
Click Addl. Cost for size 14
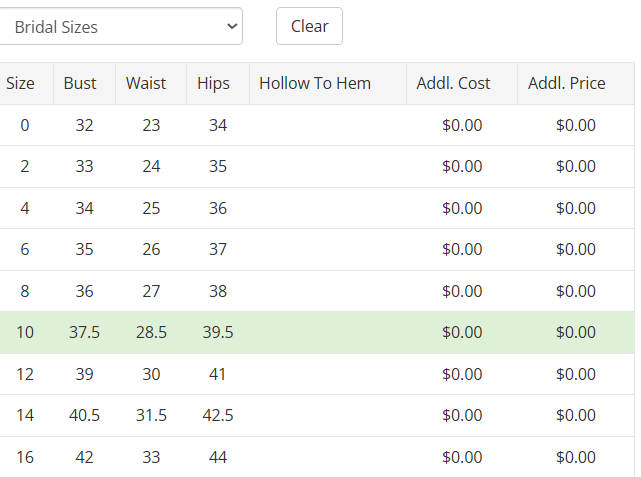coord(462,415)
